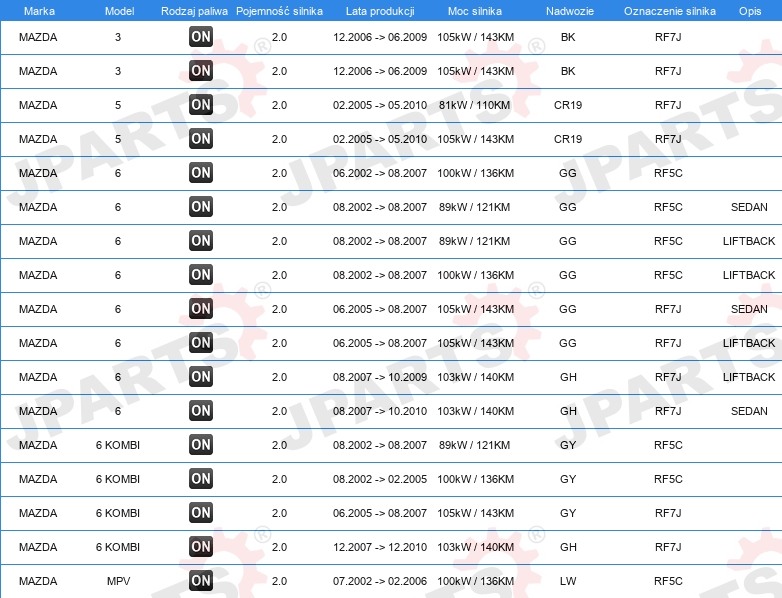Select the 81kW / 110KM power cell
This screenshot has width=782, height=598.
[x=475, y=105]
